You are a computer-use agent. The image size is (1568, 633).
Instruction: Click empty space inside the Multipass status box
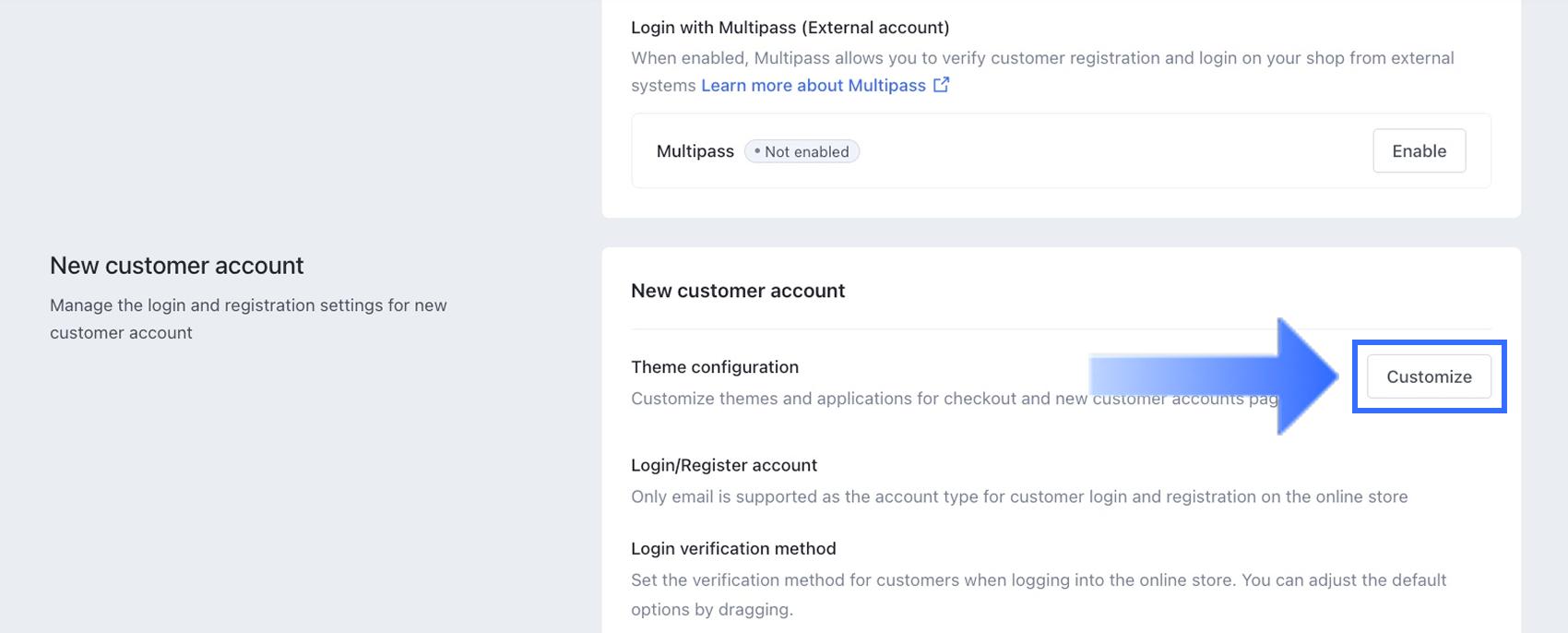(1107, 151)
